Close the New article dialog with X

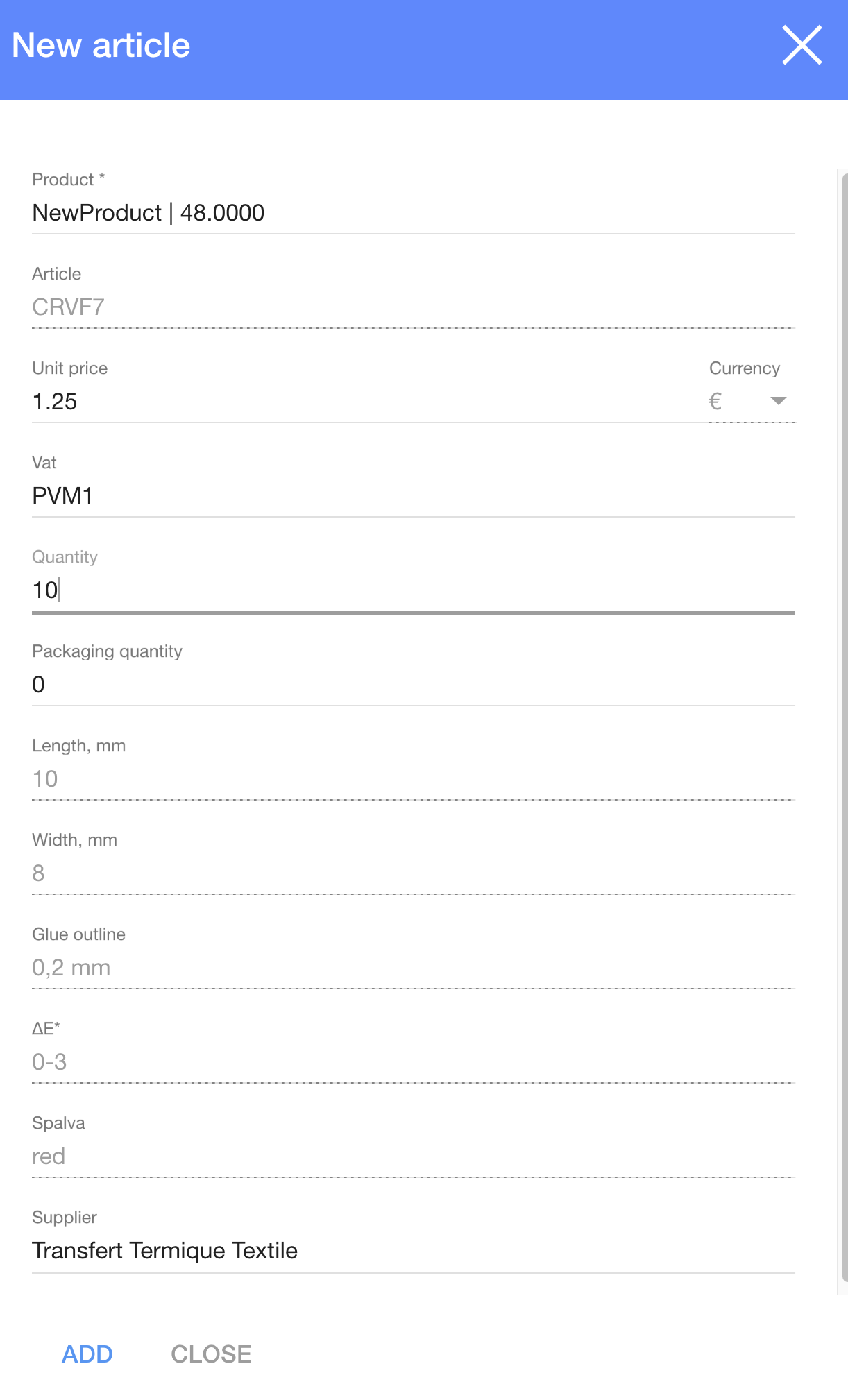[x=802, y=45]
